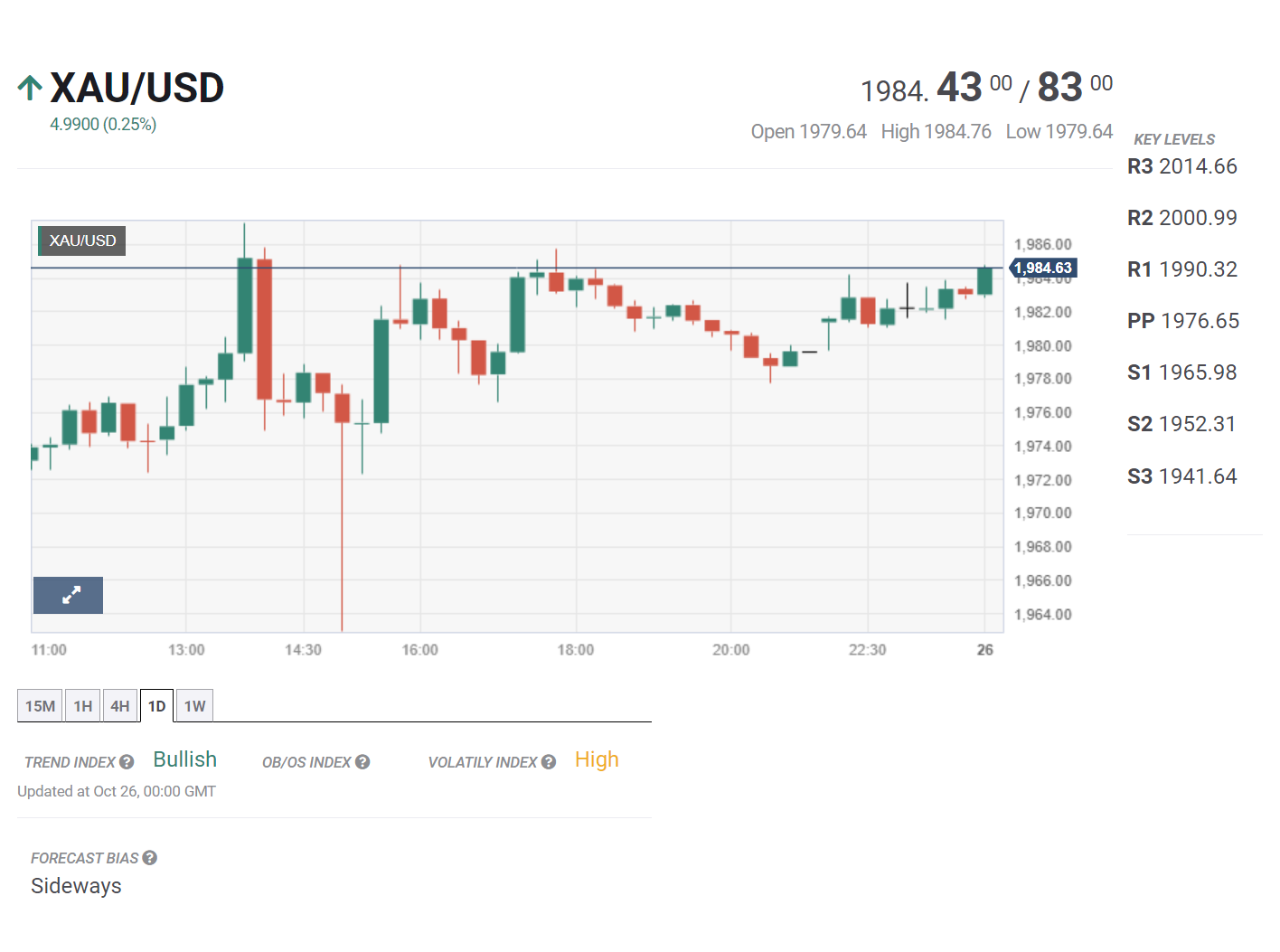
Task: Click the 16:00 time axis label
Action: coord(419,650)
